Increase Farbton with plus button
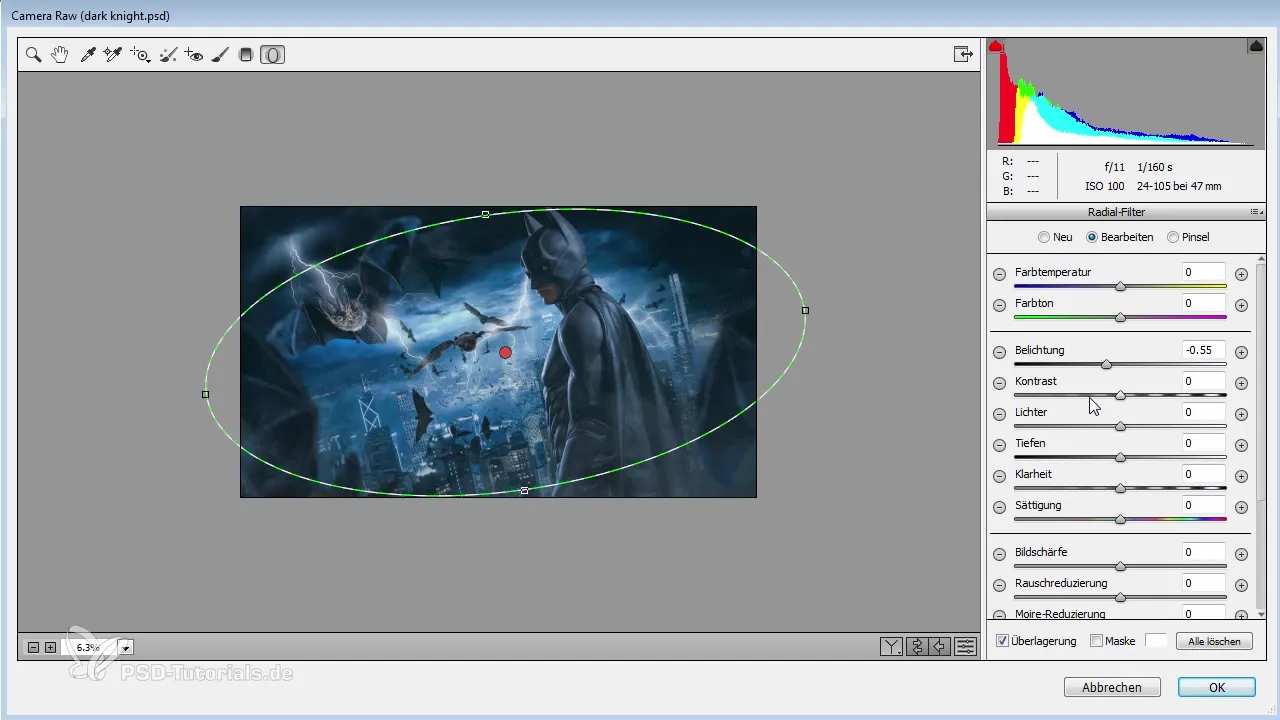This screenshot has height=720, width=1280. tap(1241, 305)
